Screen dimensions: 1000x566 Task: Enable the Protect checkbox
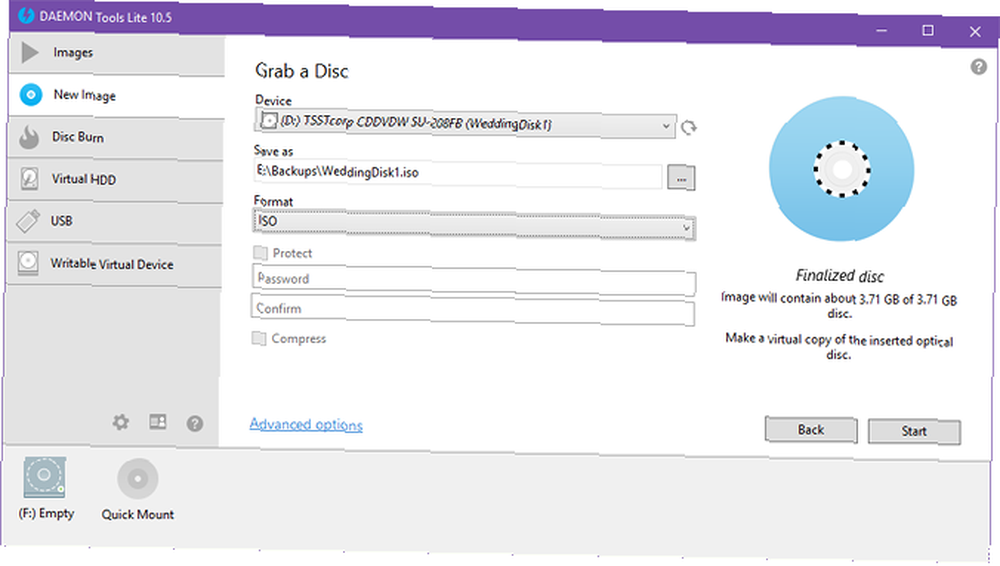point(260,253)
